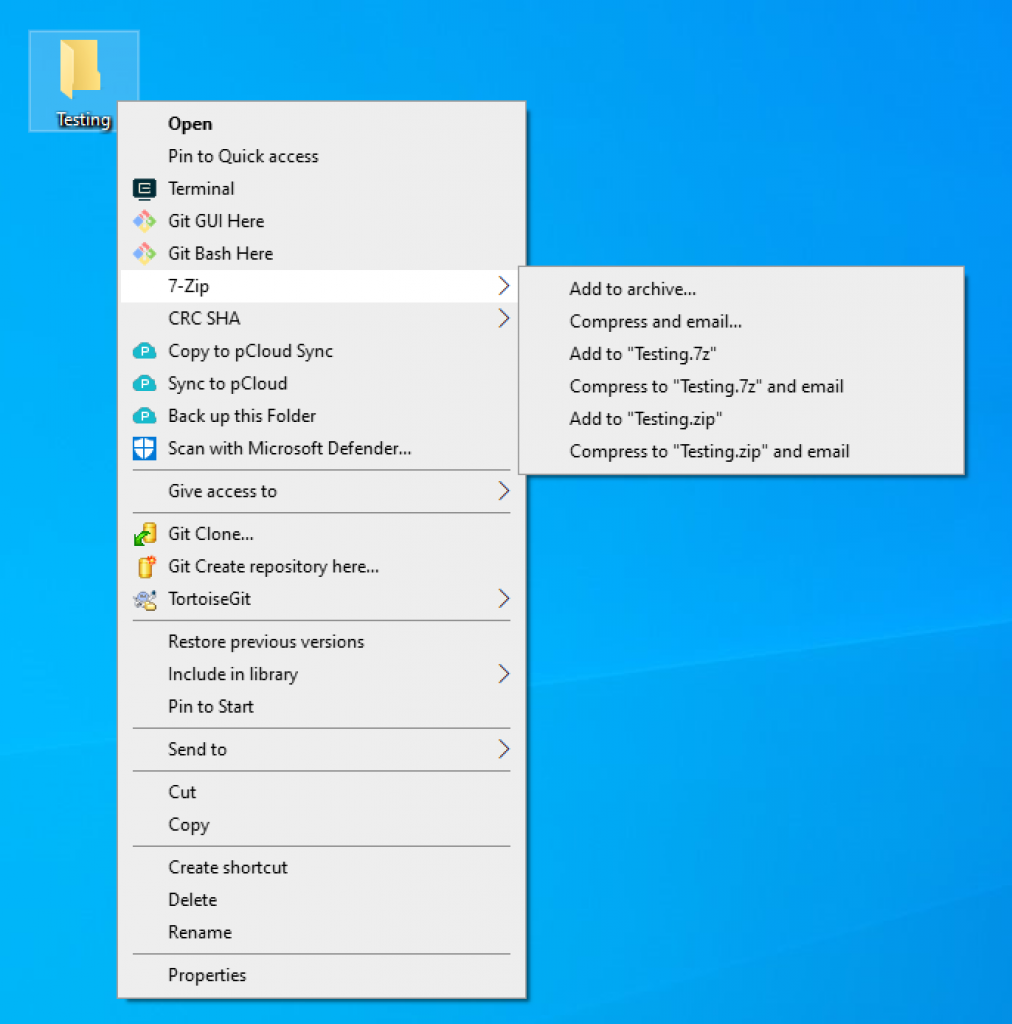
Task: Choose Restore previous versions
Action: coord(322,642)
